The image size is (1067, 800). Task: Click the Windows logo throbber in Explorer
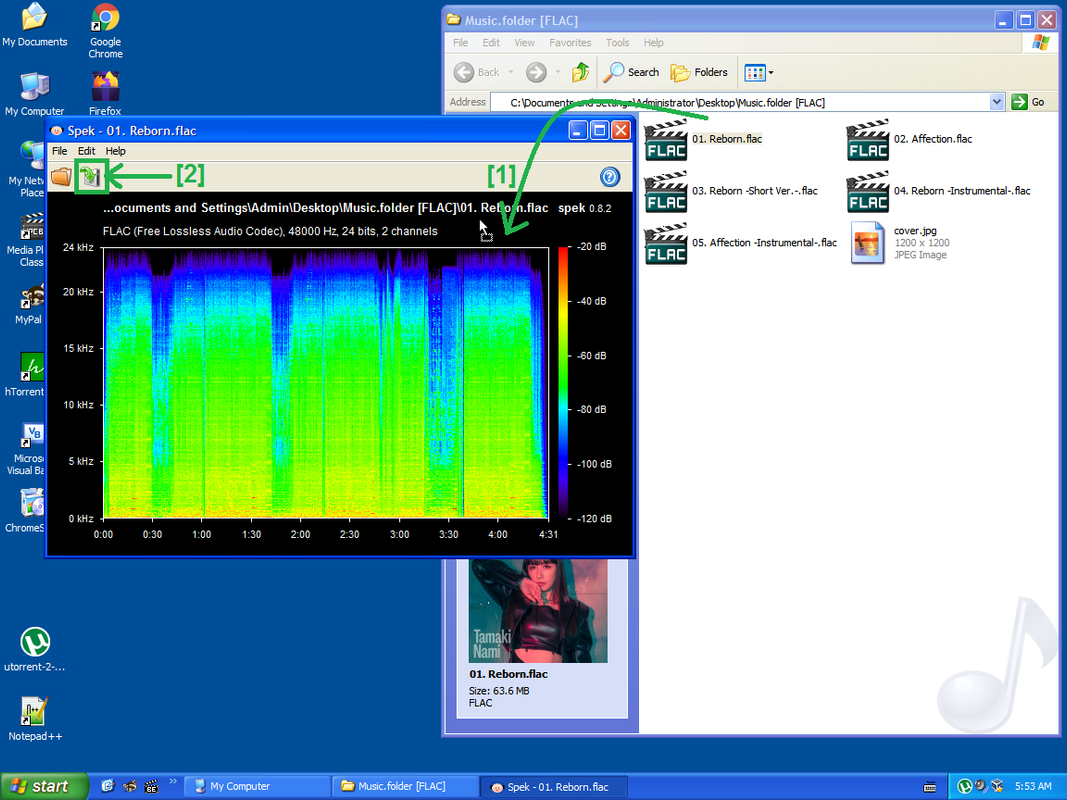coord(1040,42)
